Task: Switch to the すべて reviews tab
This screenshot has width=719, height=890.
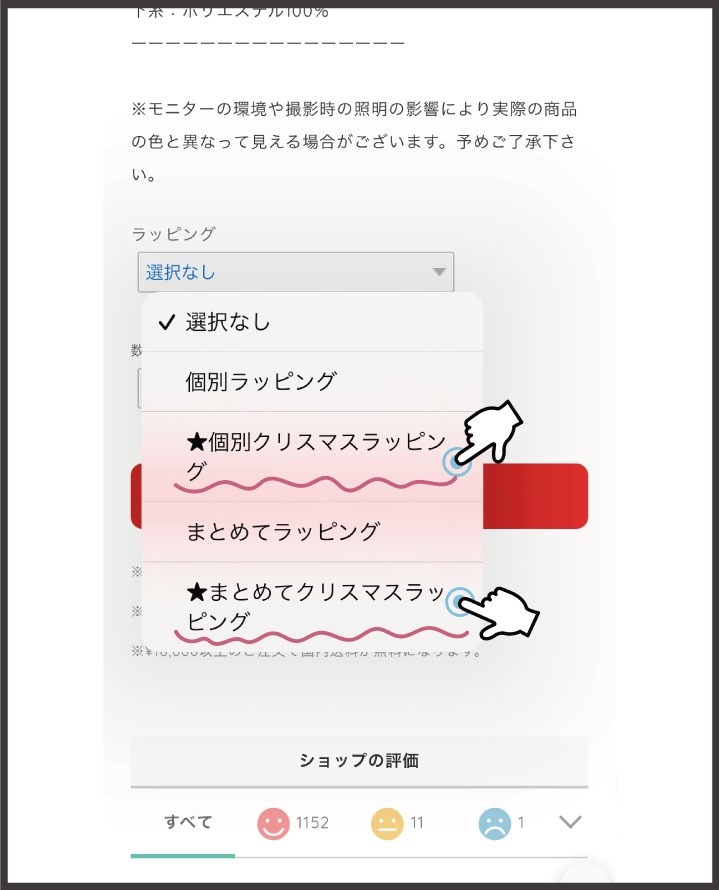Action: 188,822
